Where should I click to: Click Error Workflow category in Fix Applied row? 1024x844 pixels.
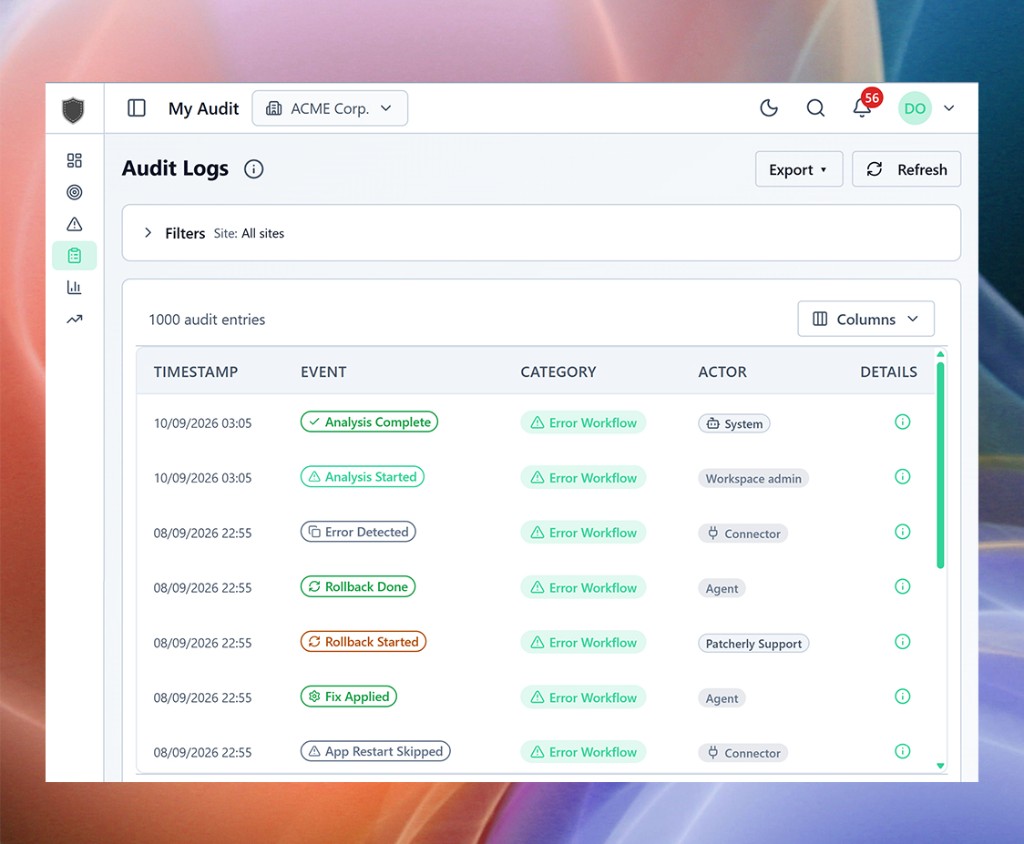pos(583,697)
